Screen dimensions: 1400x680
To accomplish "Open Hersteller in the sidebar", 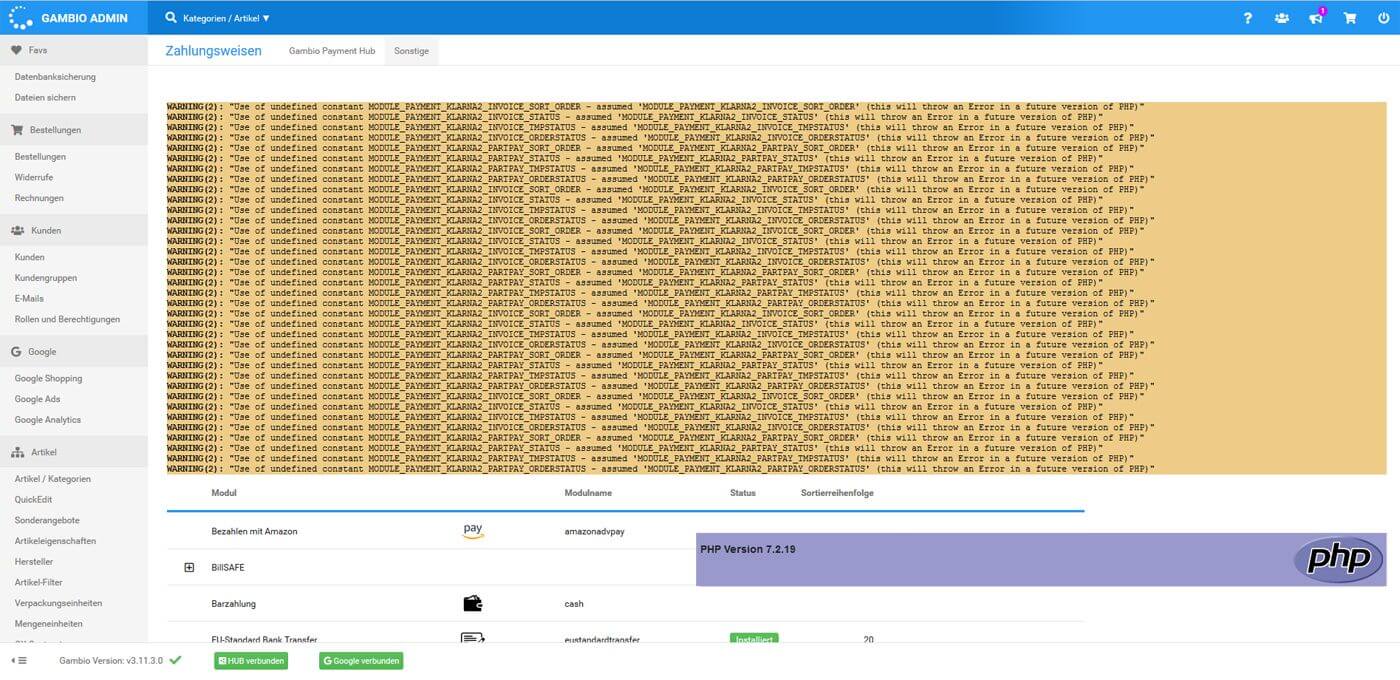I will 34,562.
